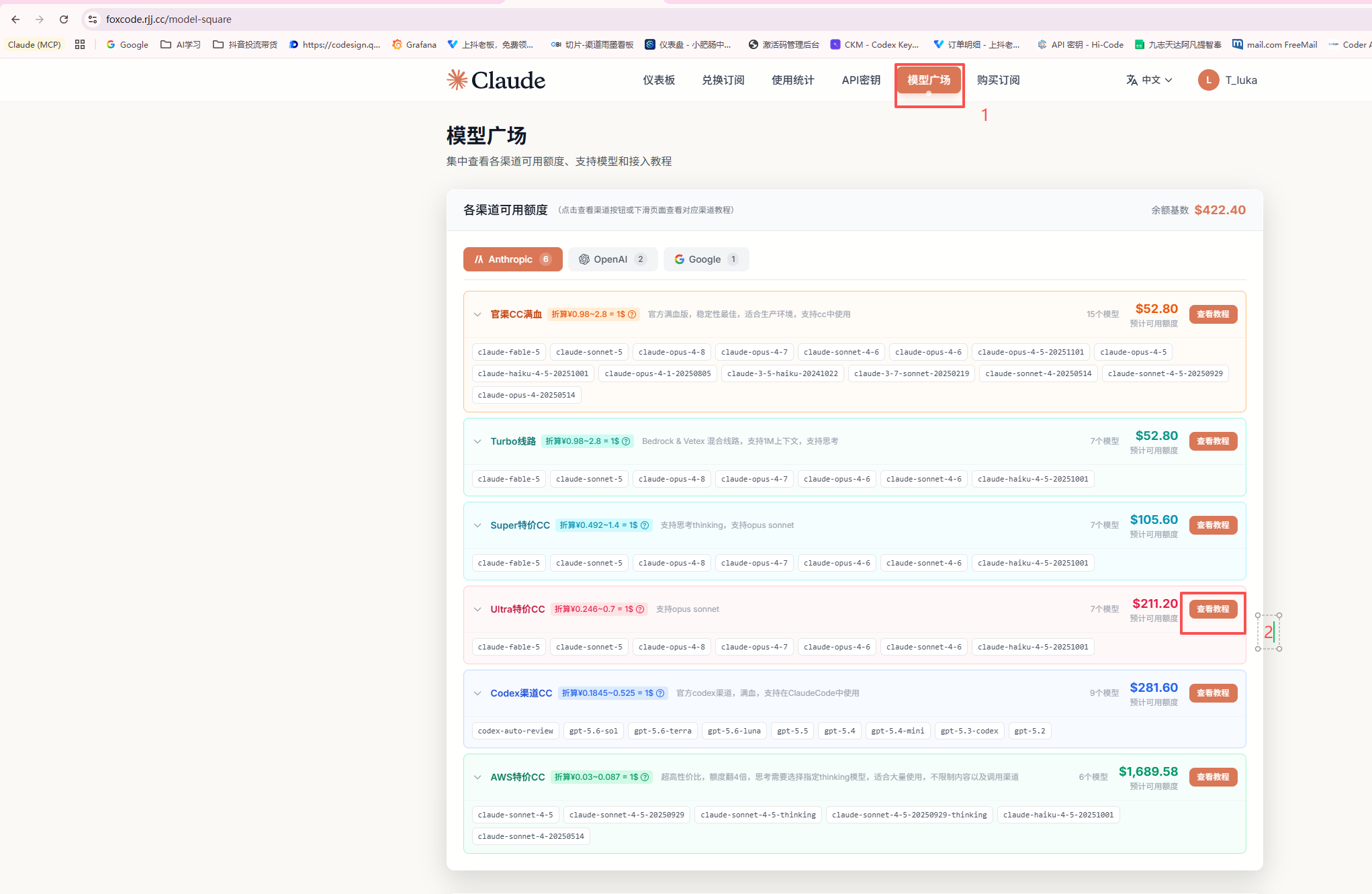Image resolution: width=1372 pixels, height=894 pixels.
Task: Switch to the OpenAI channel tab
Action: click(x=612, y=259)
